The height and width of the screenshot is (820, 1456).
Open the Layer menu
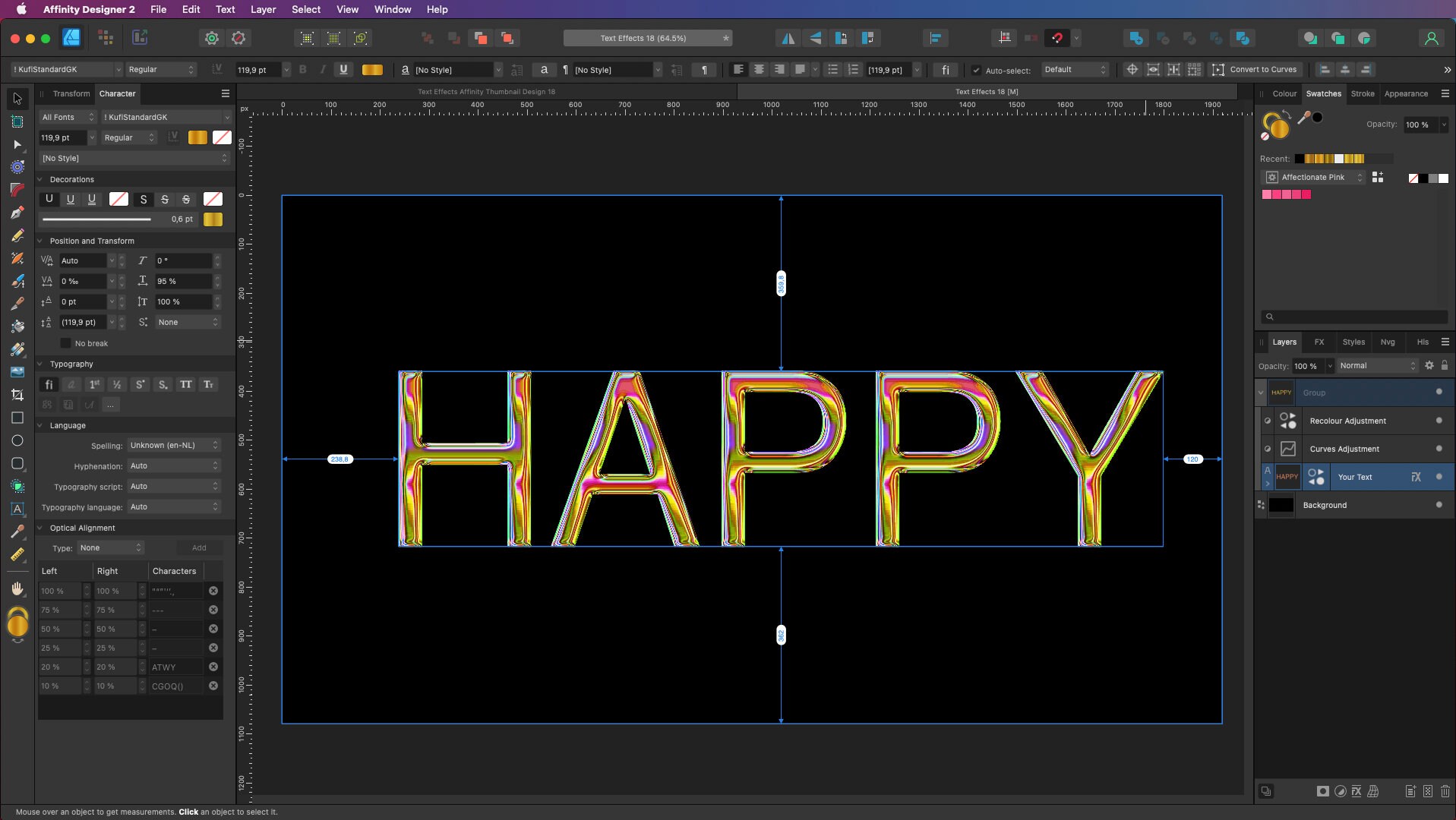pyautogui.click(x=263, y=9)
